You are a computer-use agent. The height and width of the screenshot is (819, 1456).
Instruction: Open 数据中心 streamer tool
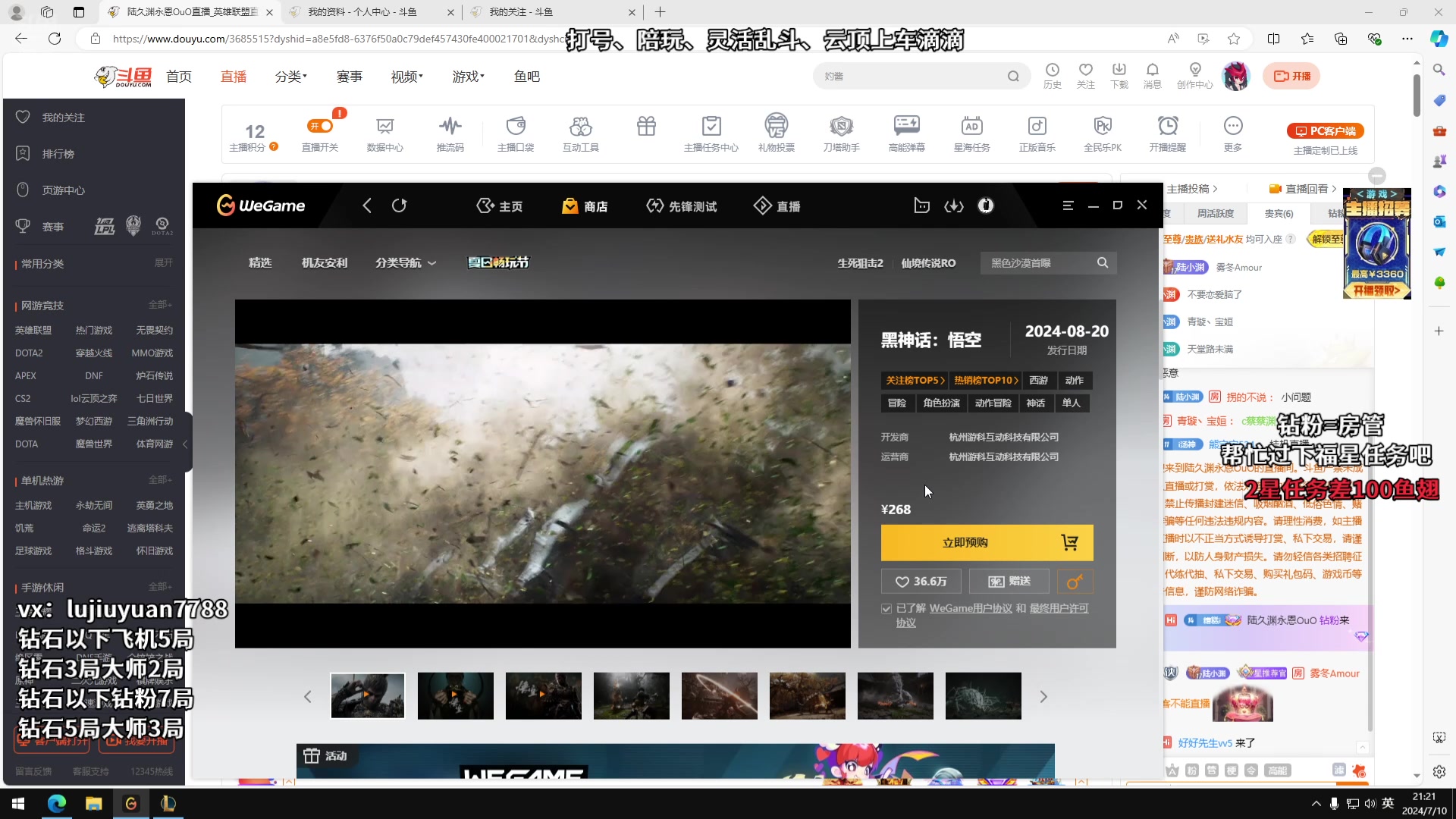point(385,133)
